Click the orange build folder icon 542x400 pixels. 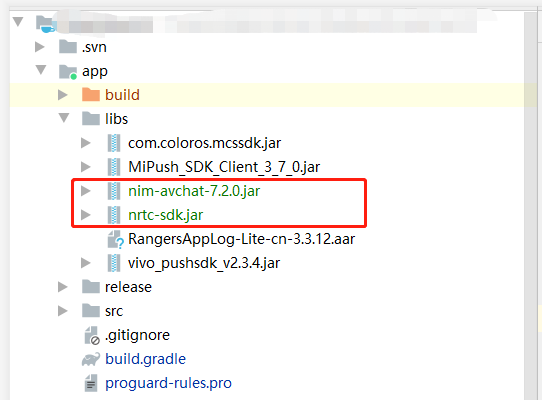pyautogui.click(x=91, y=94)
